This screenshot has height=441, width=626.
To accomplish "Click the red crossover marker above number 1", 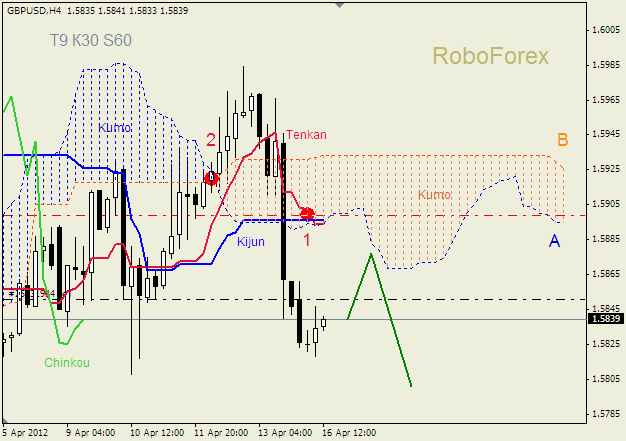I will (307, 214).
